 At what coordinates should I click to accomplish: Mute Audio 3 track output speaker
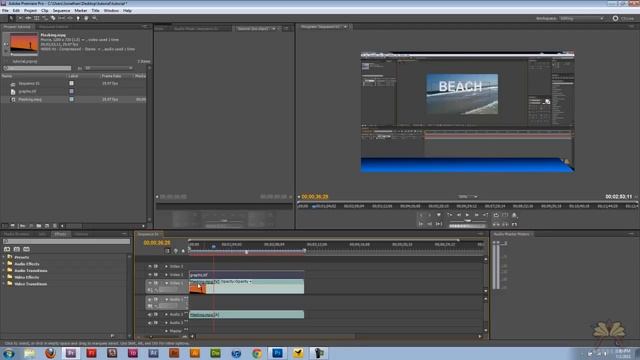point(149,322)
